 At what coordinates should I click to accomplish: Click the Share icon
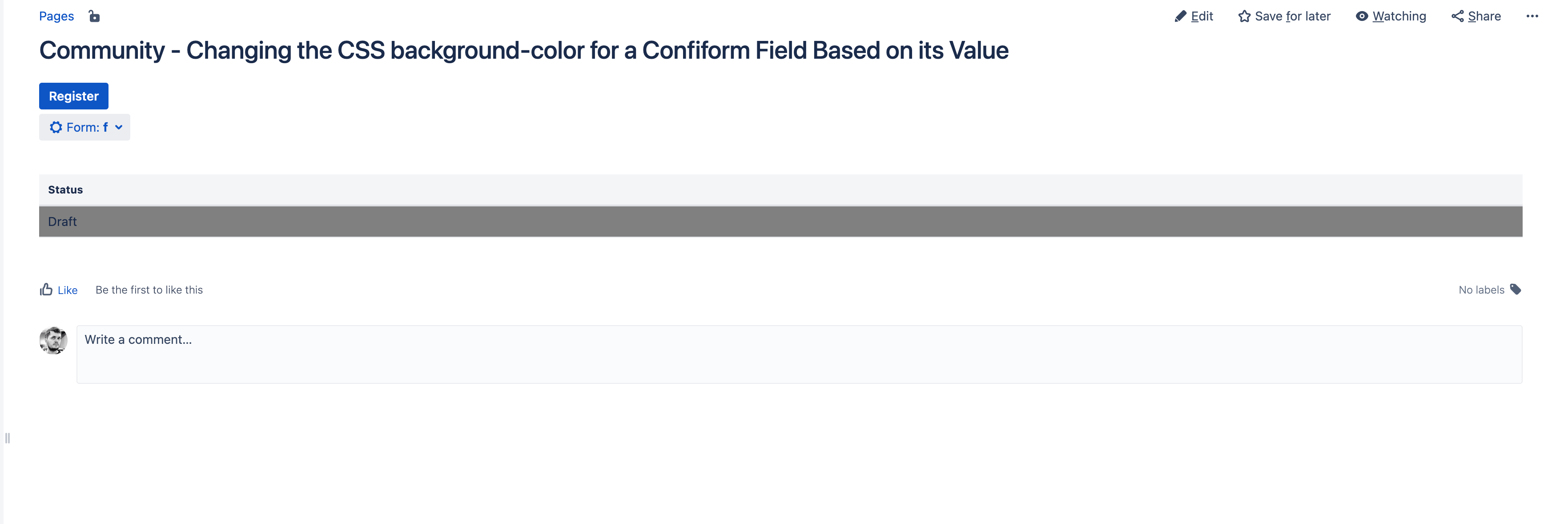pyautogui.click(x=1457, y=16)
